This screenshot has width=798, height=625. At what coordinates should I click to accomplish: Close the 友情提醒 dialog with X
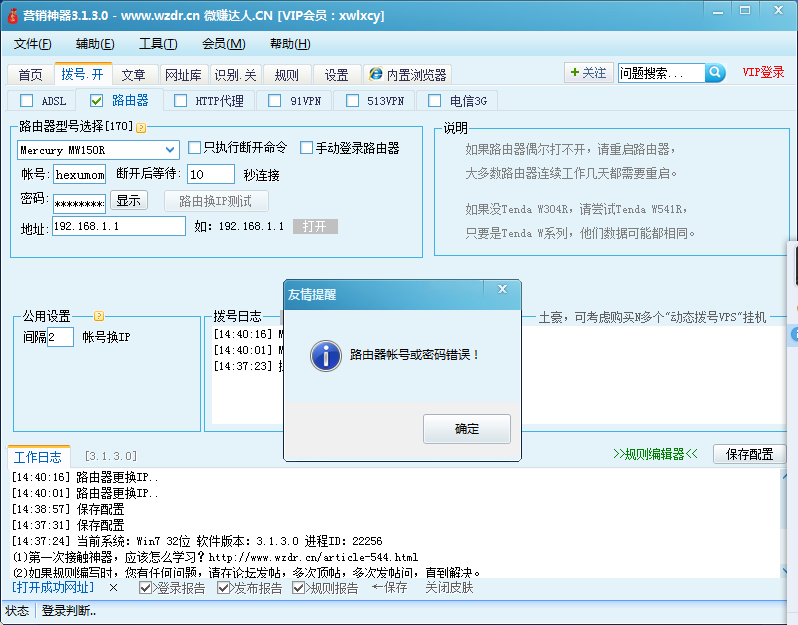502,289
